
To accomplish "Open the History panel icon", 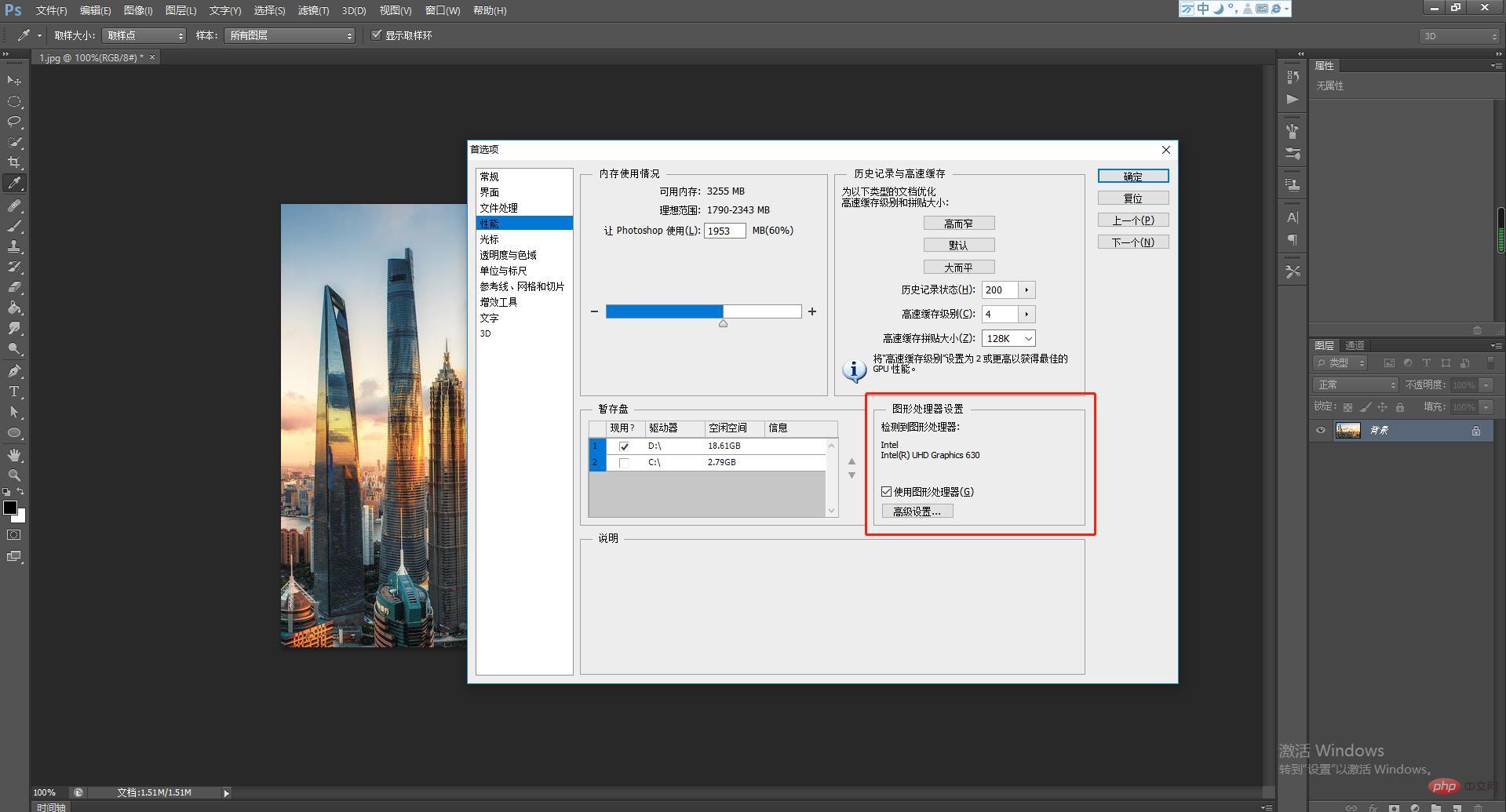I will (x=1293, y=77).
